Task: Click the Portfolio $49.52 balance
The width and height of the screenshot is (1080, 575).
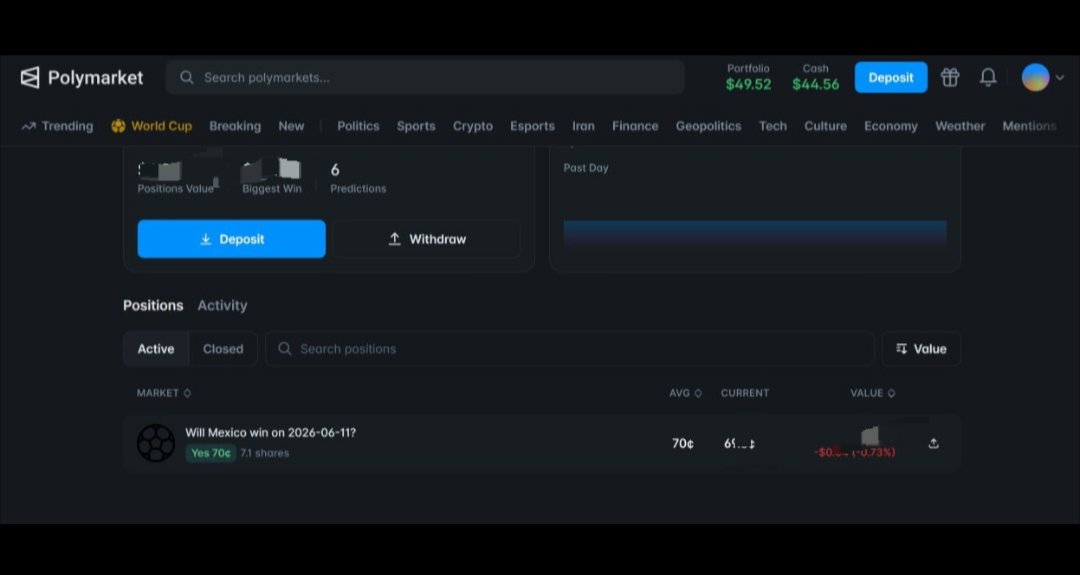Action: pyautogui.click(x=749, y=77)
